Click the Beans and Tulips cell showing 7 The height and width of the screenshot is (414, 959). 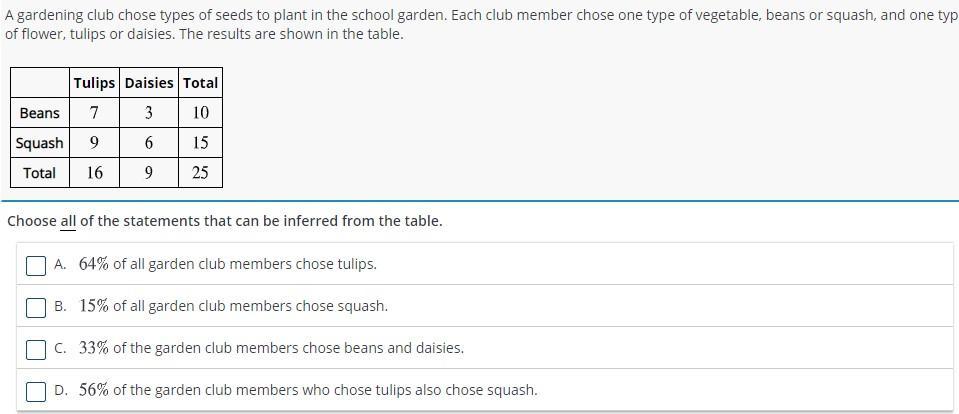[94, 113]
